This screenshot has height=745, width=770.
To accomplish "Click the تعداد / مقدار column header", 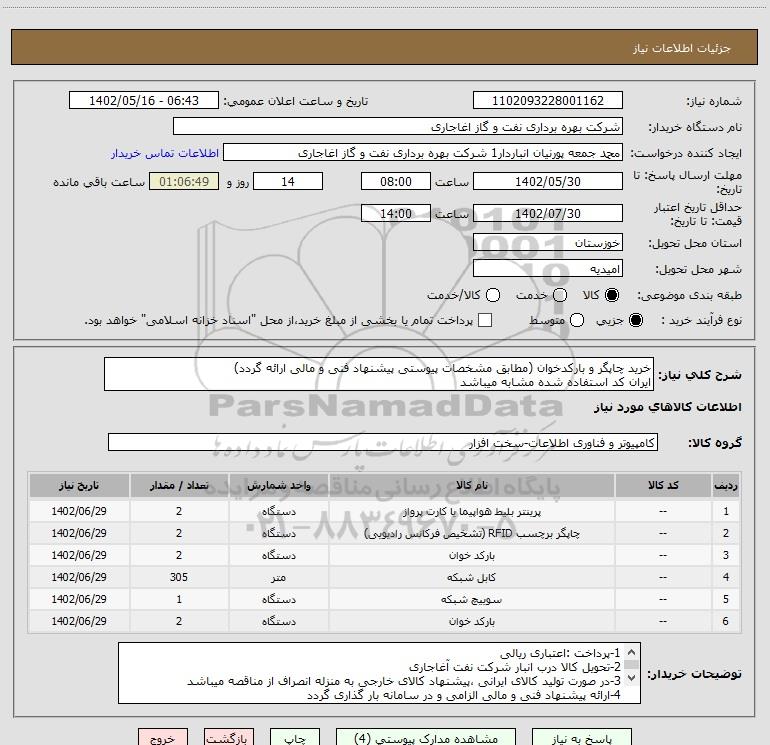I will click(x=179, y=485).
